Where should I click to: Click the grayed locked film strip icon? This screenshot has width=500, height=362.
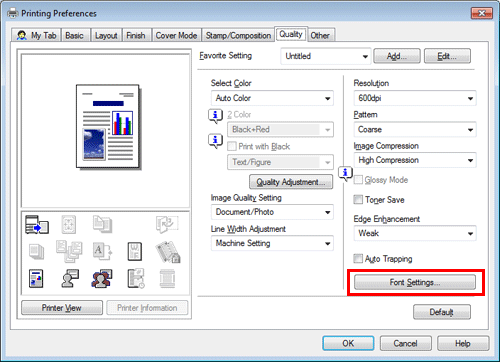168,252
